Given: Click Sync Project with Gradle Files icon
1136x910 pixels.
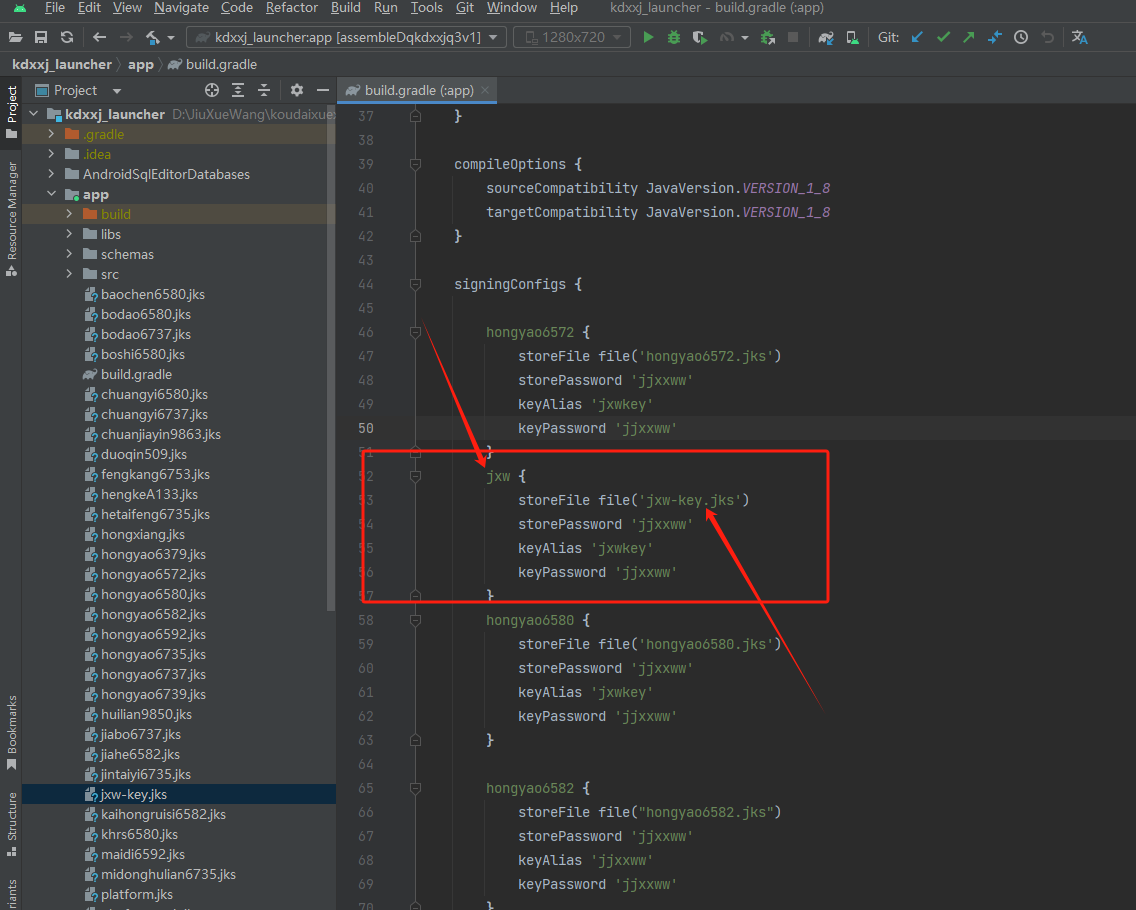Looking at the screenshot, I should pyautogui.click(x=826, y=37).
